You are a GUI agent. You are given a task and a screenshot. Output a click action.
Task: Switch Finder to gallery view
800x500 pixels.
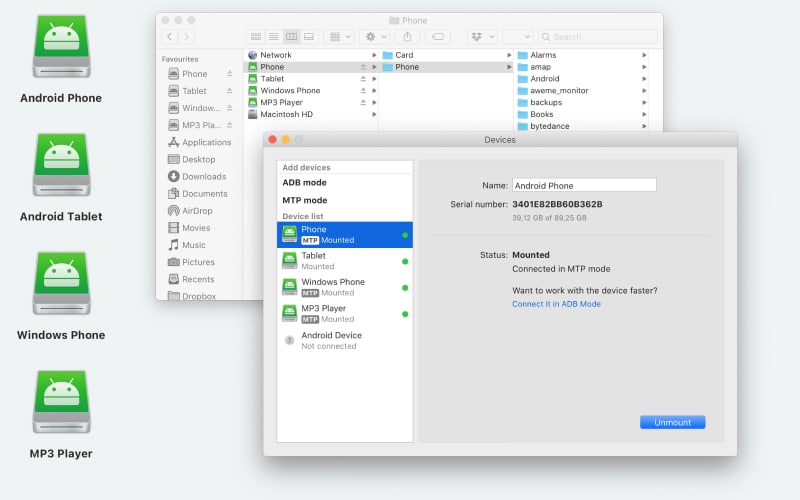pyautogui.click(x=309, y=37)
